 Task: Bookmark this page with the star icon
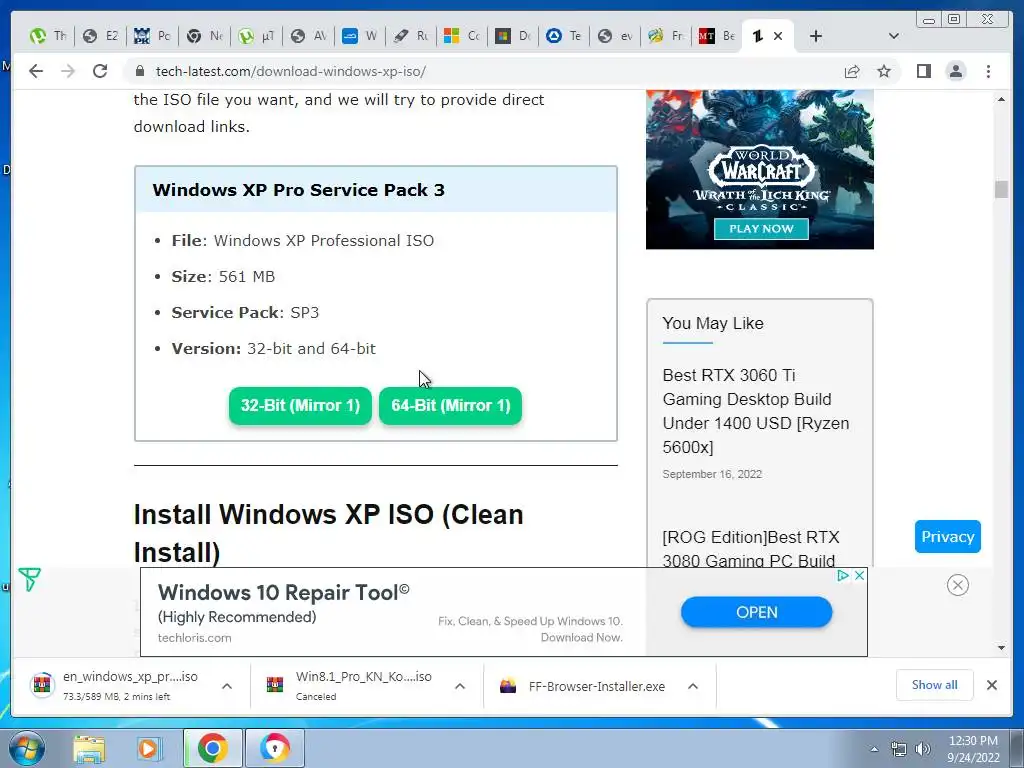click(x=884, y=71)
